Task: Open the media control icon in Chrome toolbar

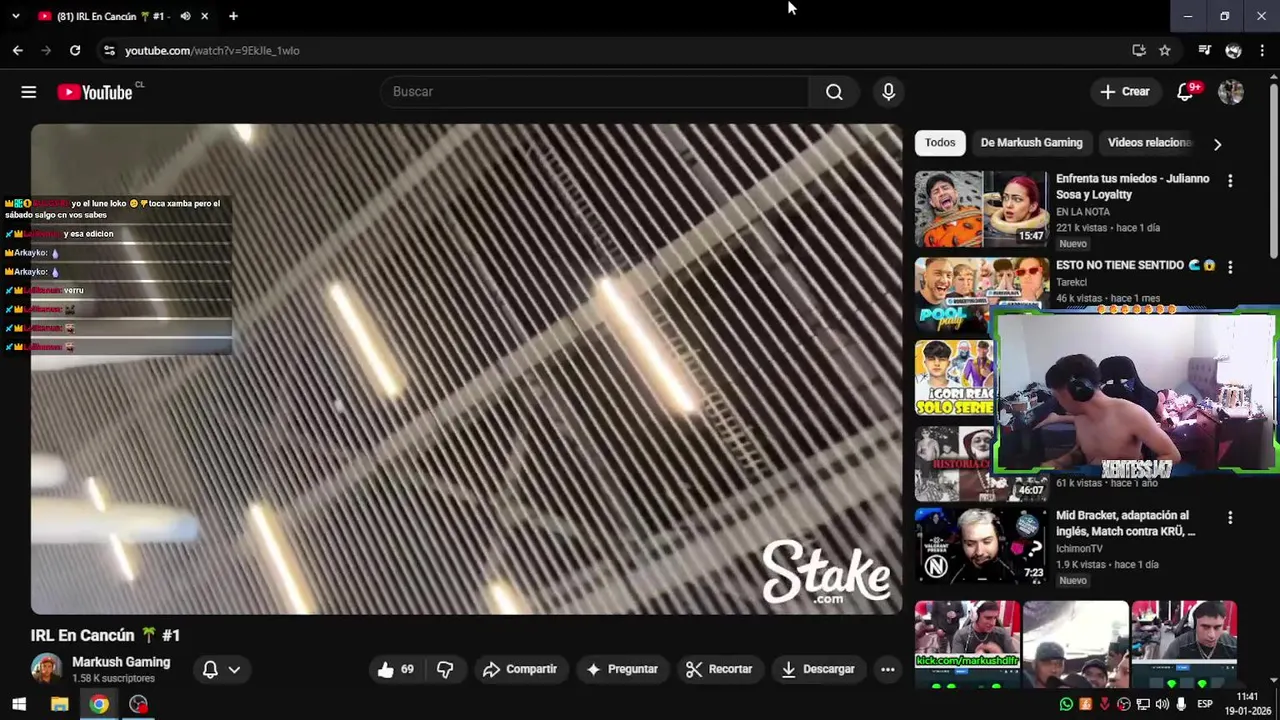Action: point(1205,50)
